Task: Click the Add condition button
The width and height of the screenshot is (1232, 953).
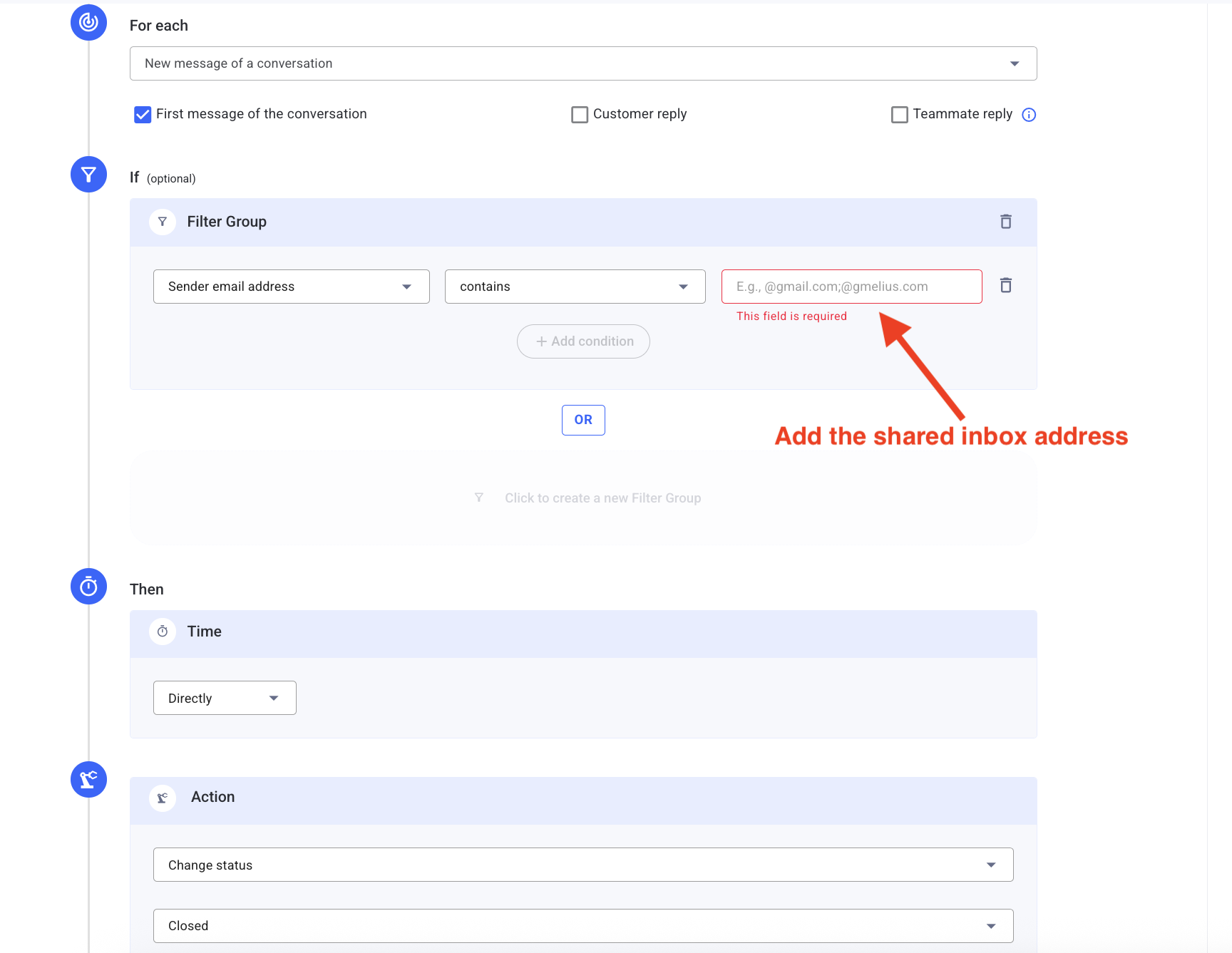Action: point(583,341)
